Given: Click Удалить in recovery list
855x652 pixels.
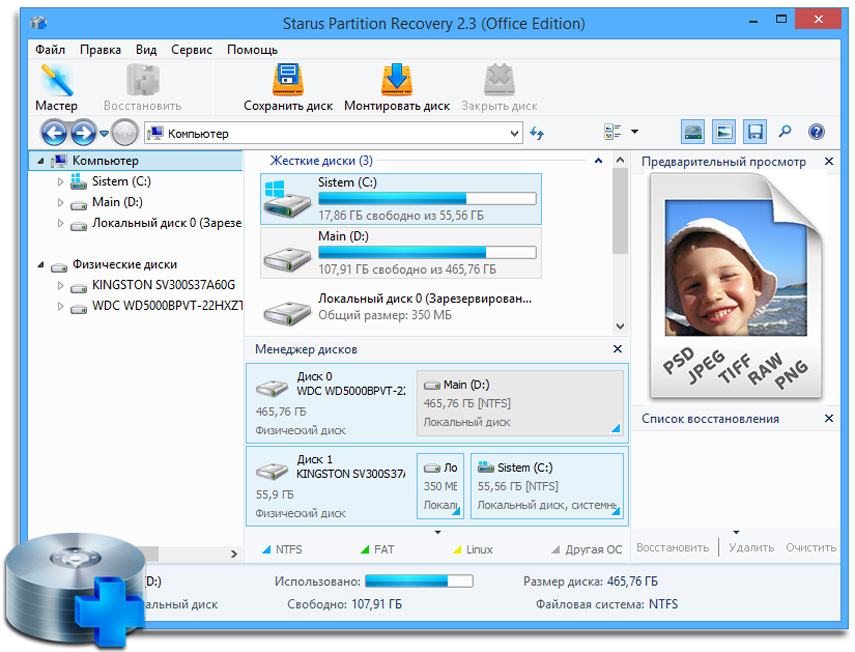Looking at the screenshot, I should (x=751, y=547).
